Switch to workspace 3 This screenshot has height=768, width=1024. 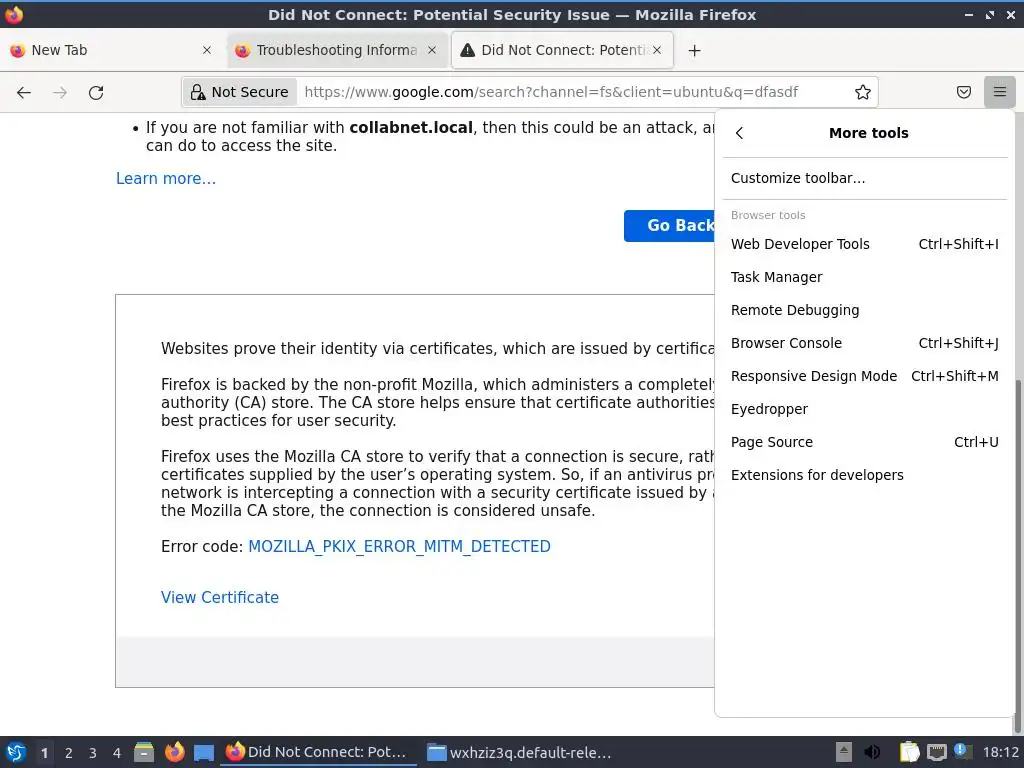(93, 753)
